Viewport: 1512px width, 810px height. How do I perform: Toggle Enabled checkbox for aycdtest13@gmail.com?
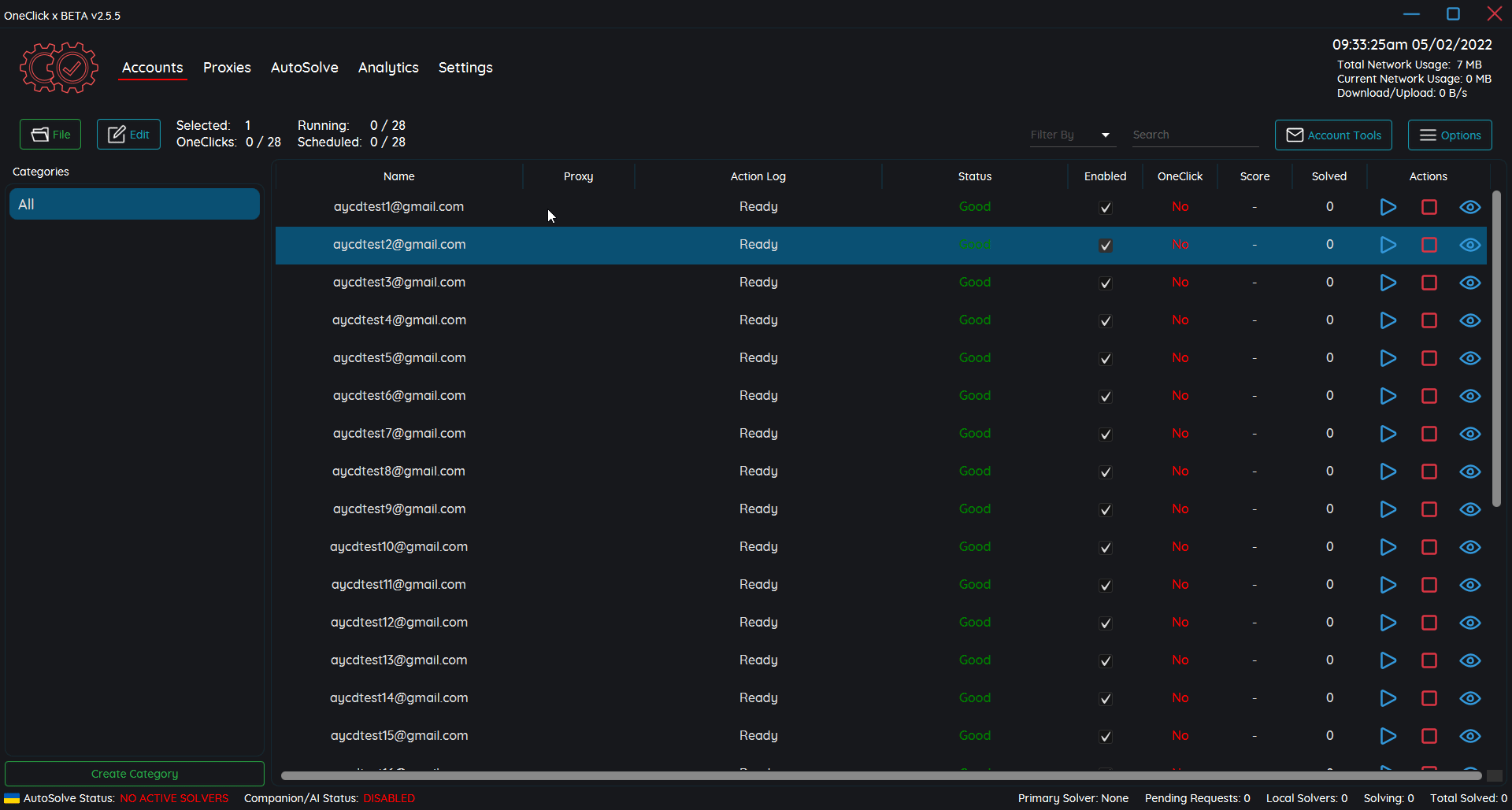point(1105,660)
